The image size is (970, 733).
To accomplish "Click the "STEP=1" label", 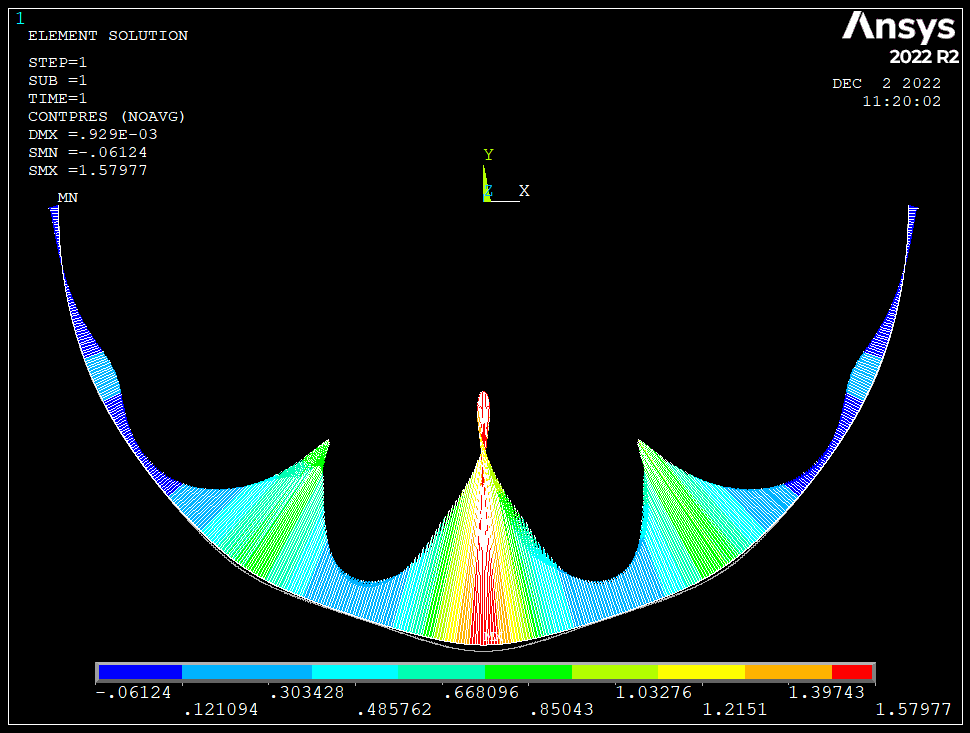I will click(x=58, y=62).
